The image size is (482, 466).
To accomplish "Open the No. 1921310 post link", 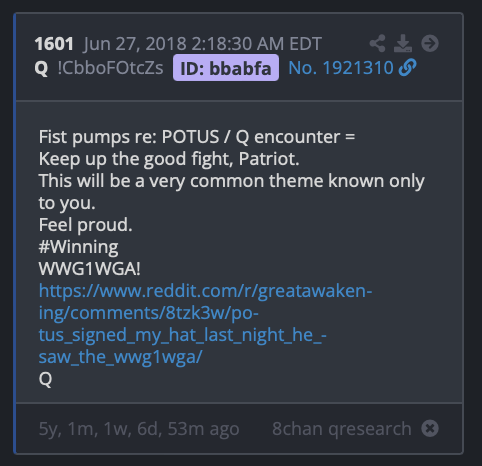I will 341,68.
